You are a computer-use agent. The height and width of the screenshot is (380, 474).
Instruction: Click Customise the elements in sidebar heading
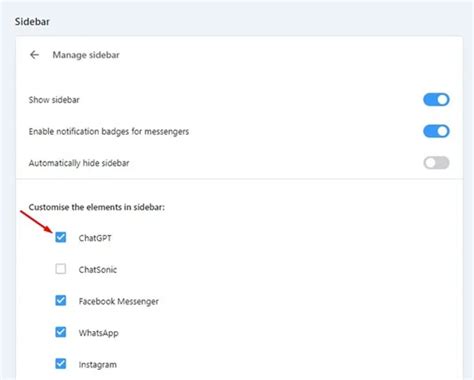coord(97,207)
